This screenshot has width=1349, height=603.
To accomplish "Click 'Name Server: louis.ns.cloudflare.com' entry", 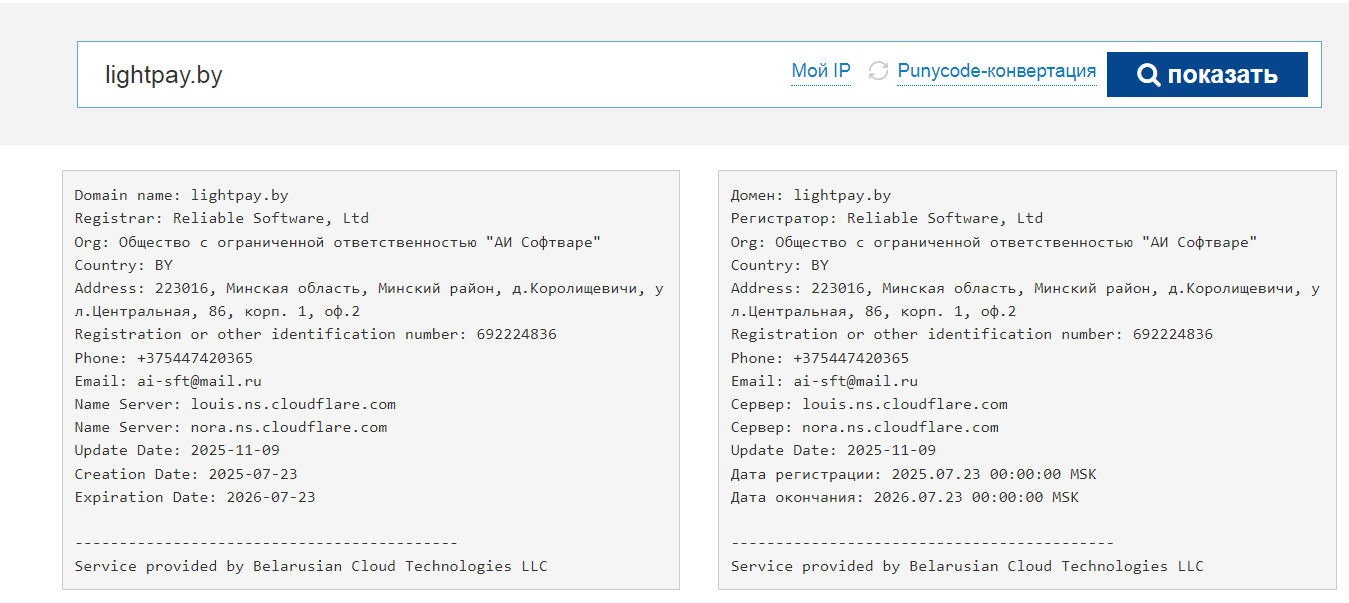I will (235, 404).
